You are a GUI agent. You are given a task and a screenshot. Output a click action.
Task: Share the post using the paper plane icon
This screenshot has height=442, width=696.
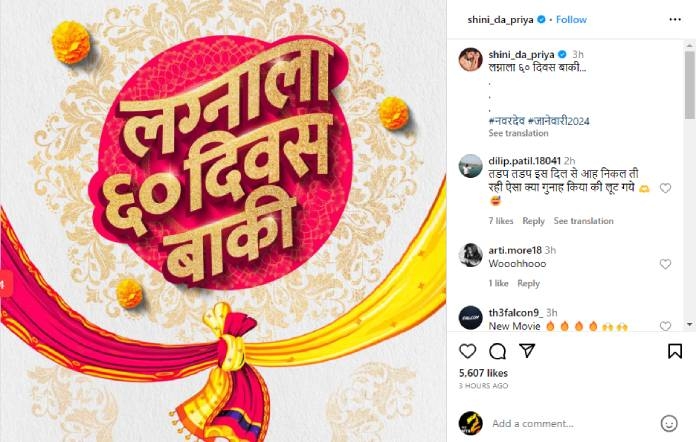527,351
